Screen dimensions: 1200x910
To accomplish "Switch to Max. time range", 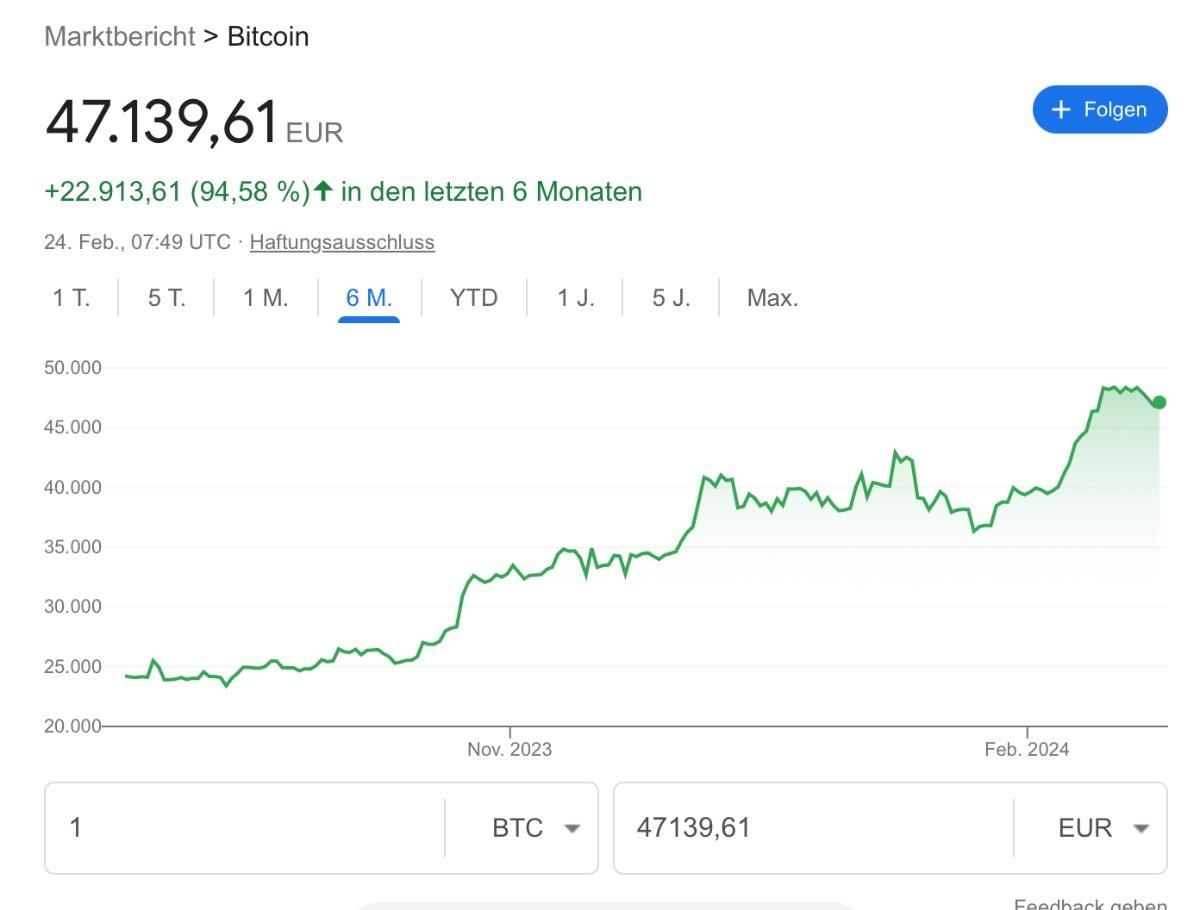I will click(772, 298).
